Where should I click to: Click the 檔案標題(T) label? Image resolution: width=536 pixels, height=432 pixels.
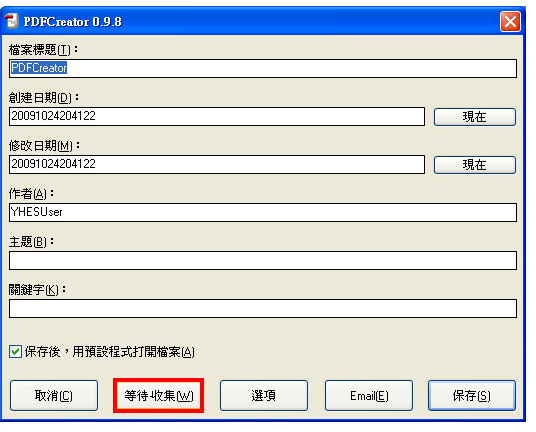point(43,50)
